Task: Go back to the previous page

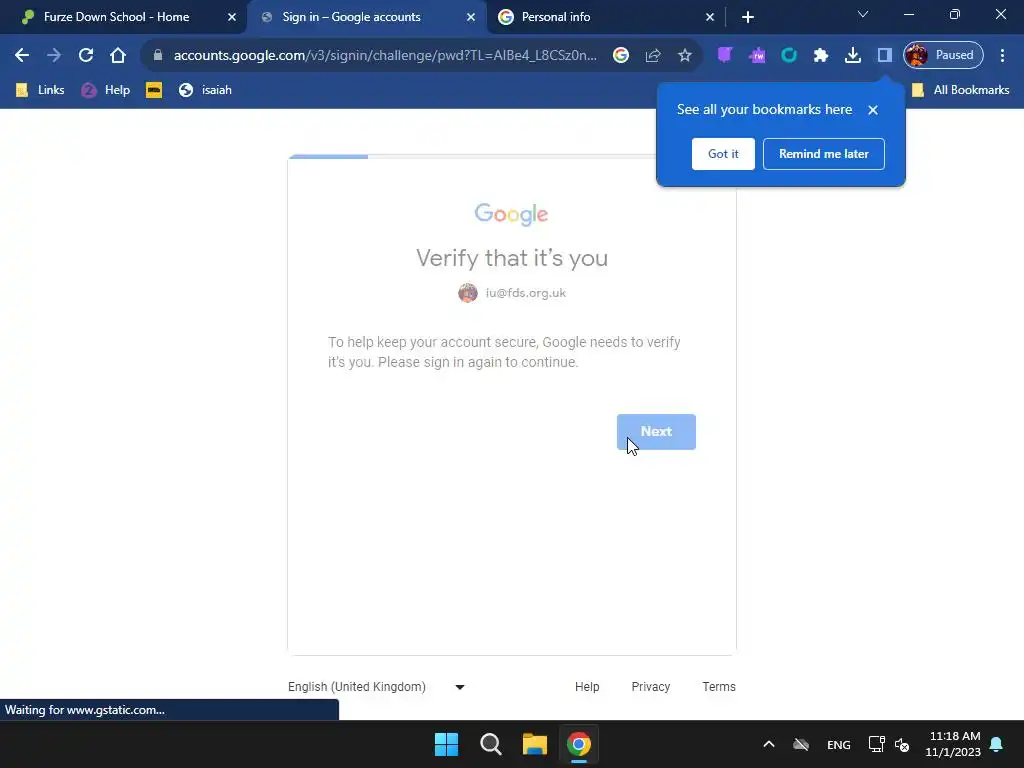Action: pyautogui.click(x=22, y=56)
